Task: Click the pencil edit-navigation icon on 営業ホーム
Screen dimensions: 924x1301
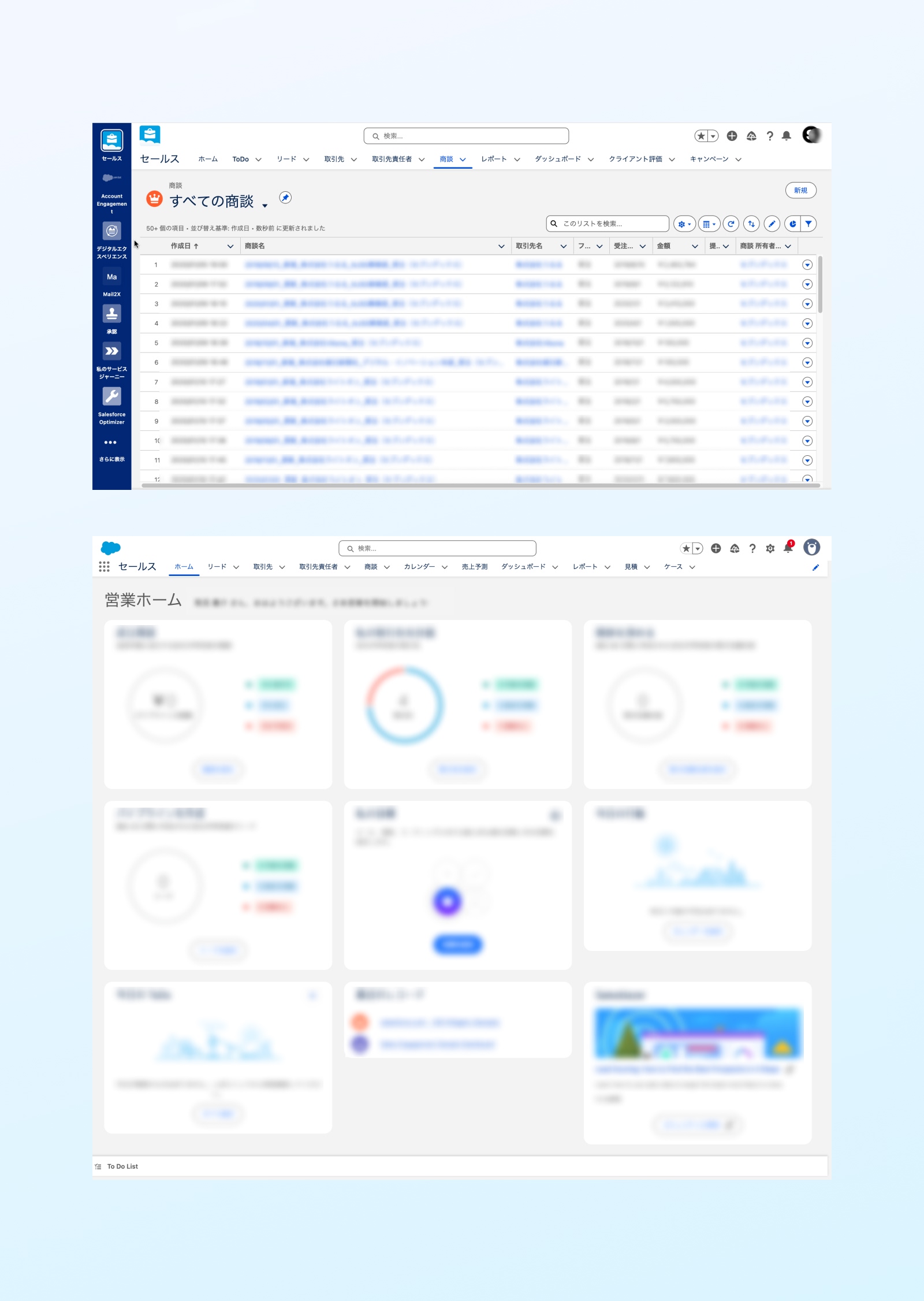Action: (x=815, y=567)
